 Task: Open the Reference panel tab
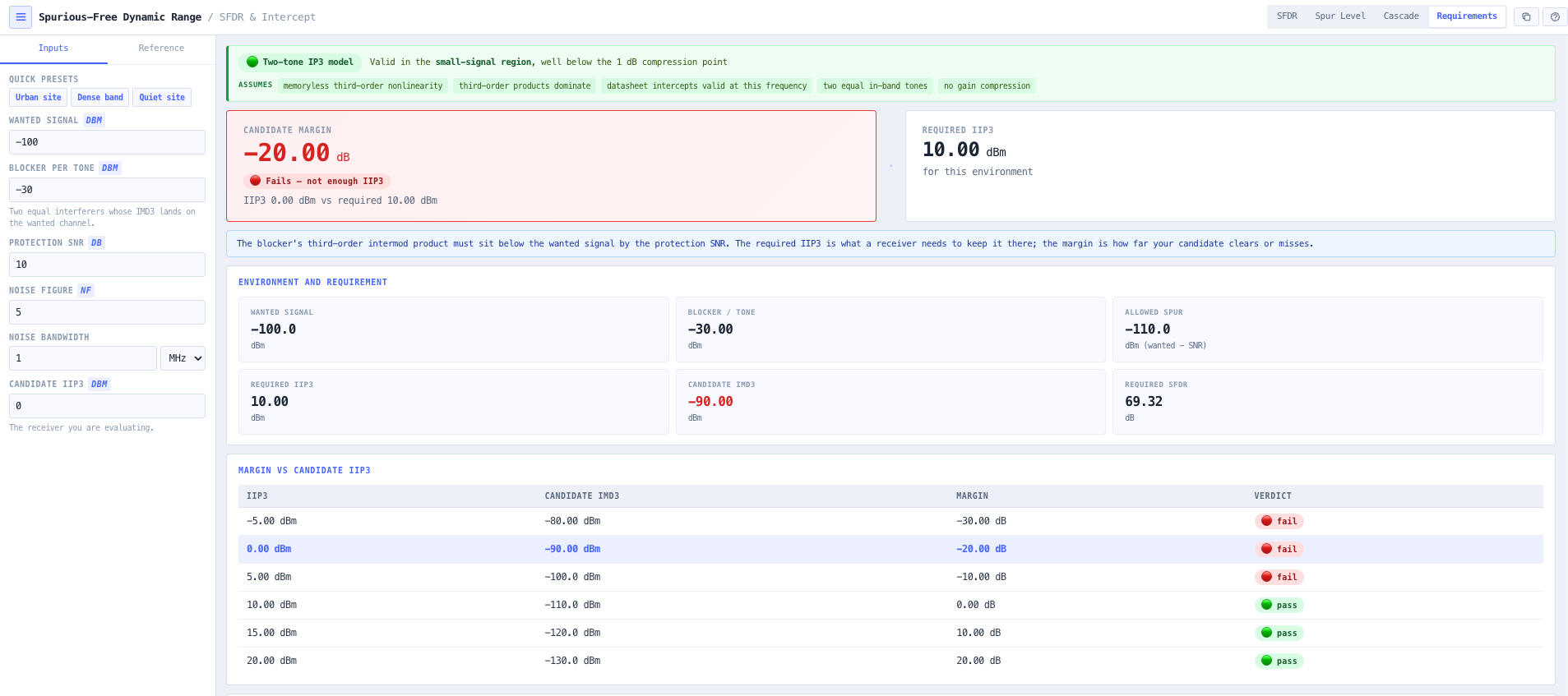point(161,48)
